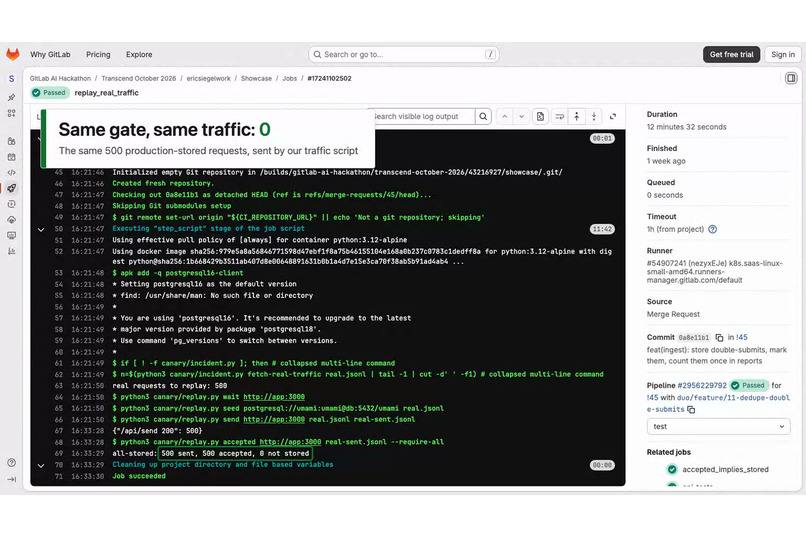Screen dimensions: 806x537
Task: Toggle the right panel layout icon
Action: click(x=791, y=78)
